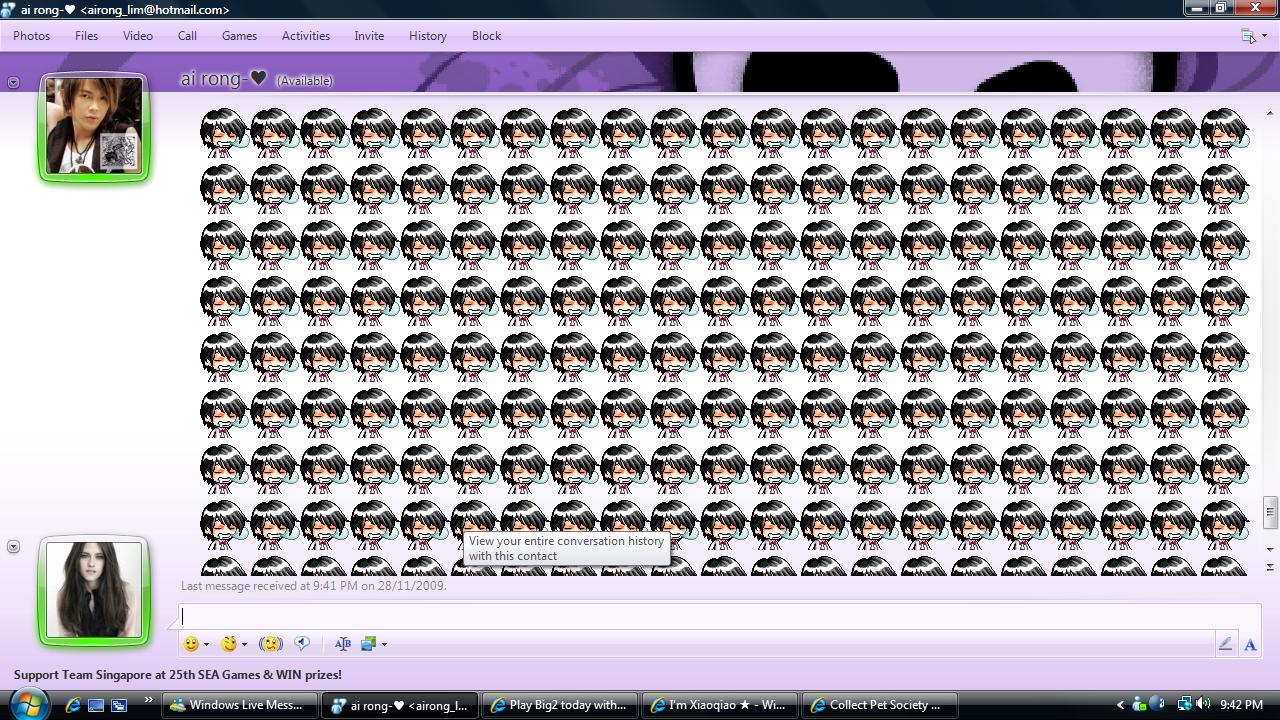Click the (Available) status text
This screenshot has height=720, width=1280.
point(304,81)
